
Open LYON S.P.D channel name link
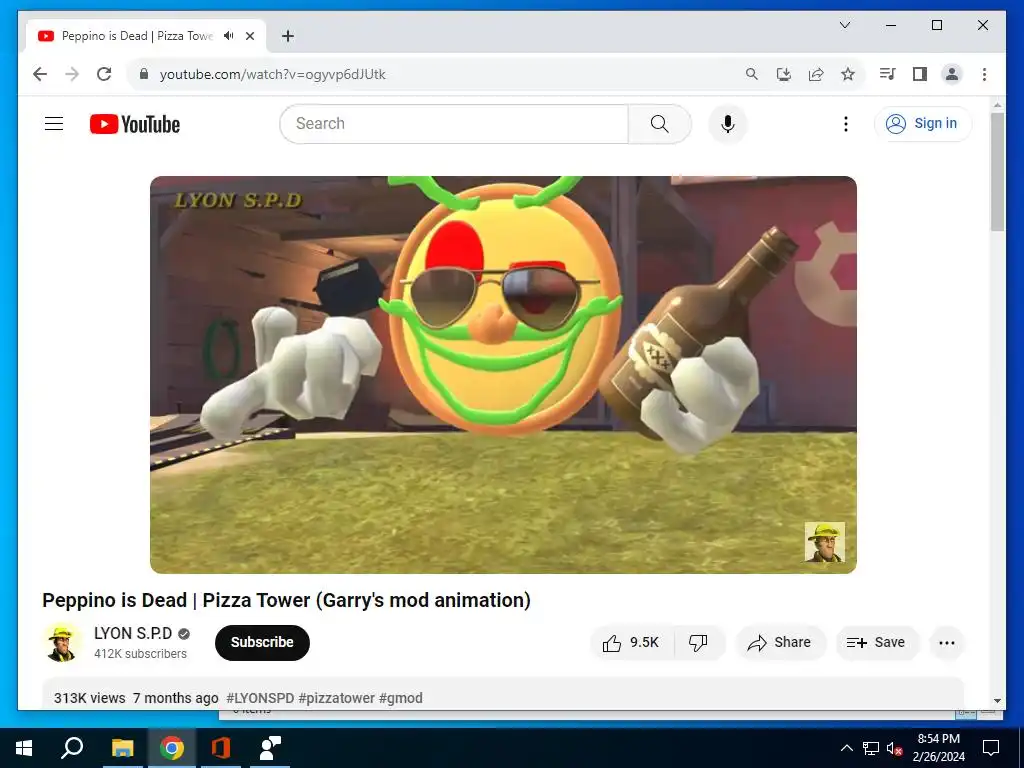click(x=133, y=633)
